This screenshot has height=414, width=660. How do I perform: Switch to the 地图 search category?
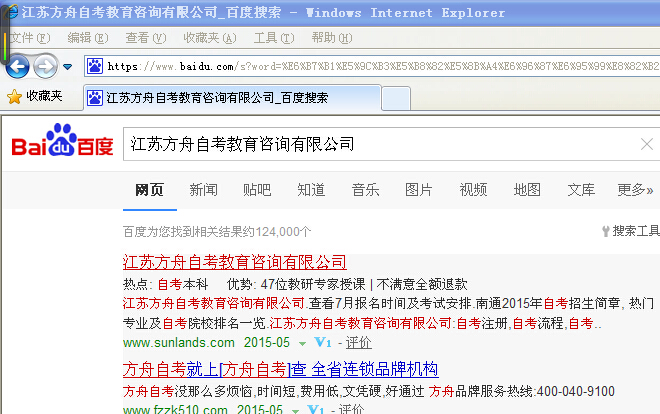pyautogui.click(x=527, y=190)
